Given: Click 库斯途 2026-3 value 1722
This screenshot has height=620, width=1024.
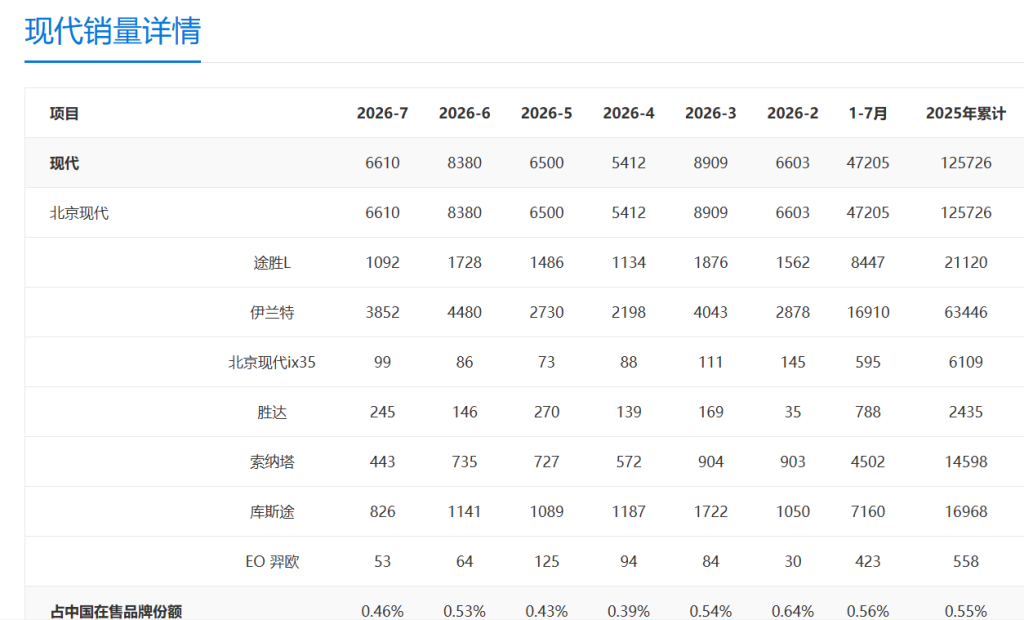Looking at the screenshot, I should coord(711,512).
